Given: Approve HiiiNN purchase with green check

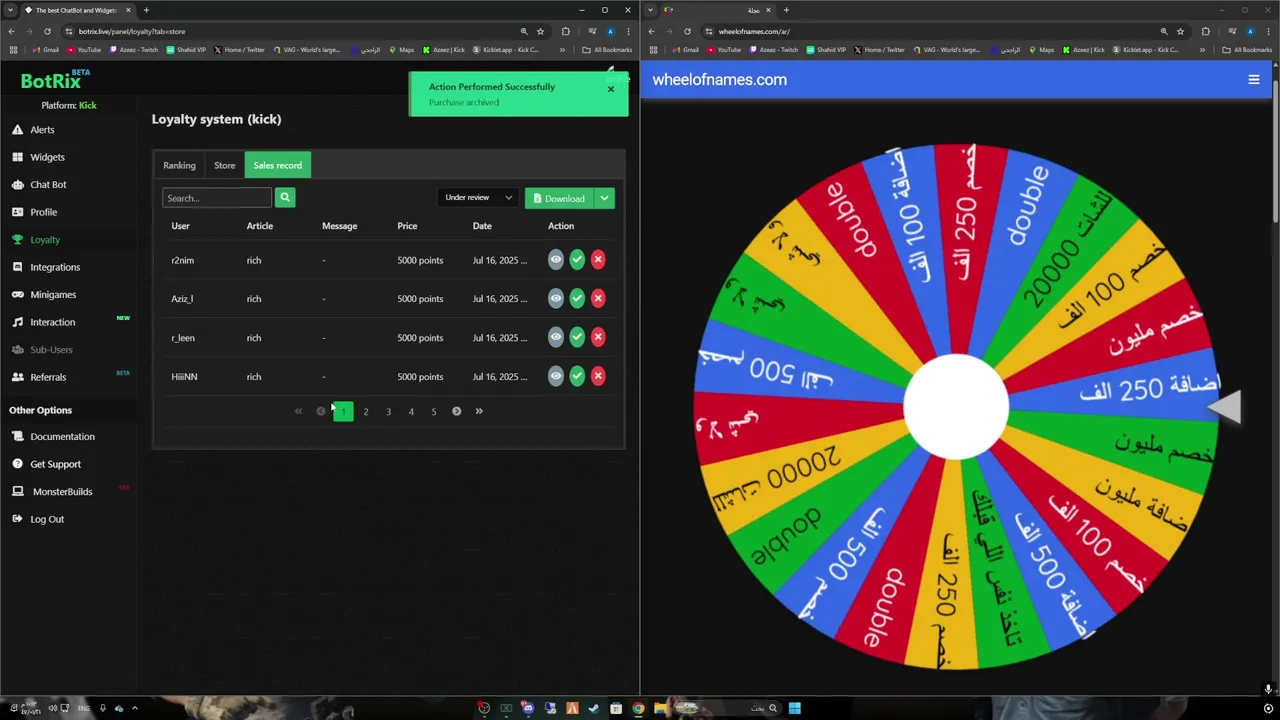Looking at the screenshot, I should click(577, 376).
